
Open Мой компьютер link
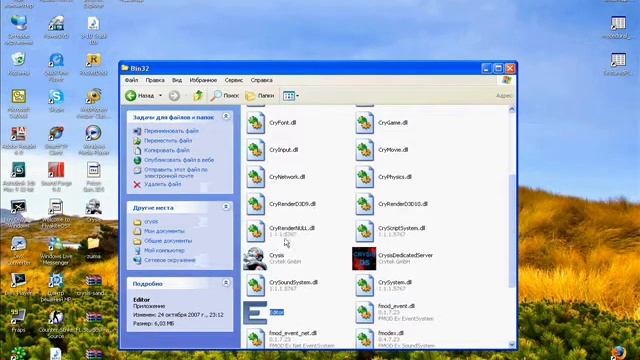(x=164, y=250)
